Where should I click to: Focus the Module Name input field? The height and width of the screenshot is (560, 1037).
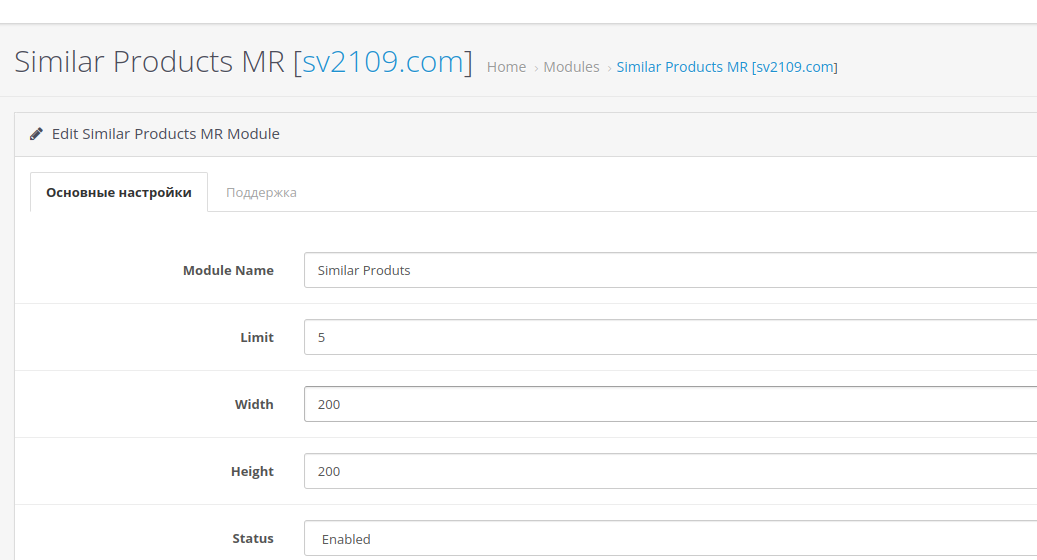pyautogui.click(x=671, y=270)
